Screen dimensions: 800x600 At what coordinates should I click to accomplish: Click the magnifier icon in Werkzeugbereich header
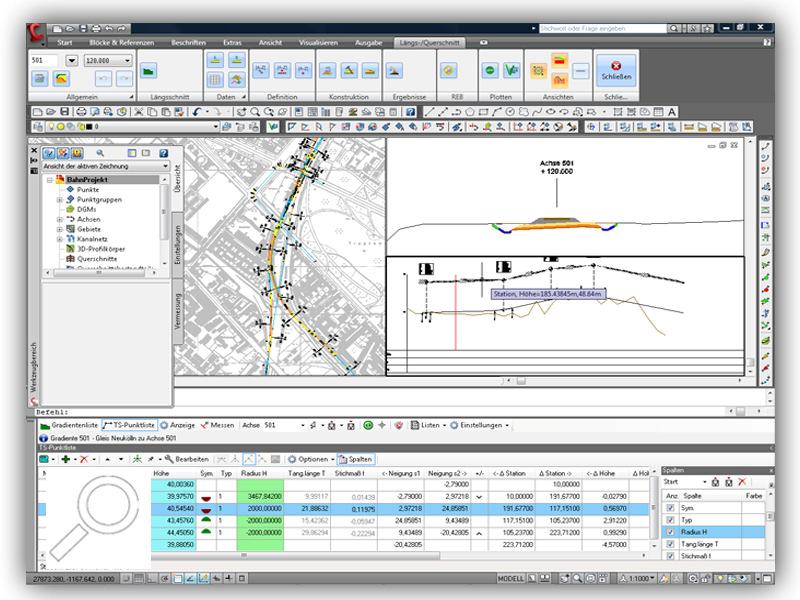pos(100,153)
